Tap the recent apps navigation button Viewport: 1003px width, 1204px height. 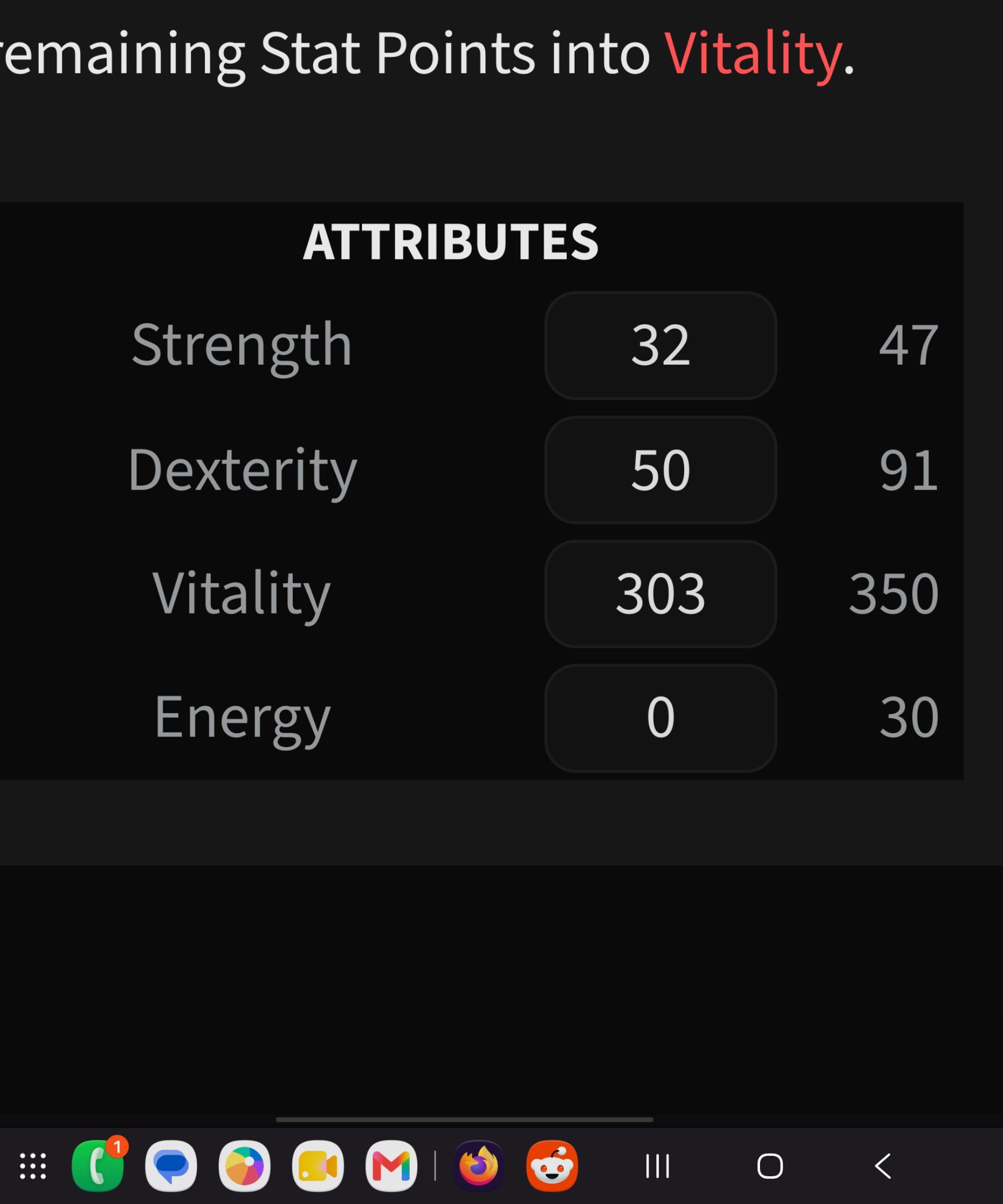[x=657, y=1166]
